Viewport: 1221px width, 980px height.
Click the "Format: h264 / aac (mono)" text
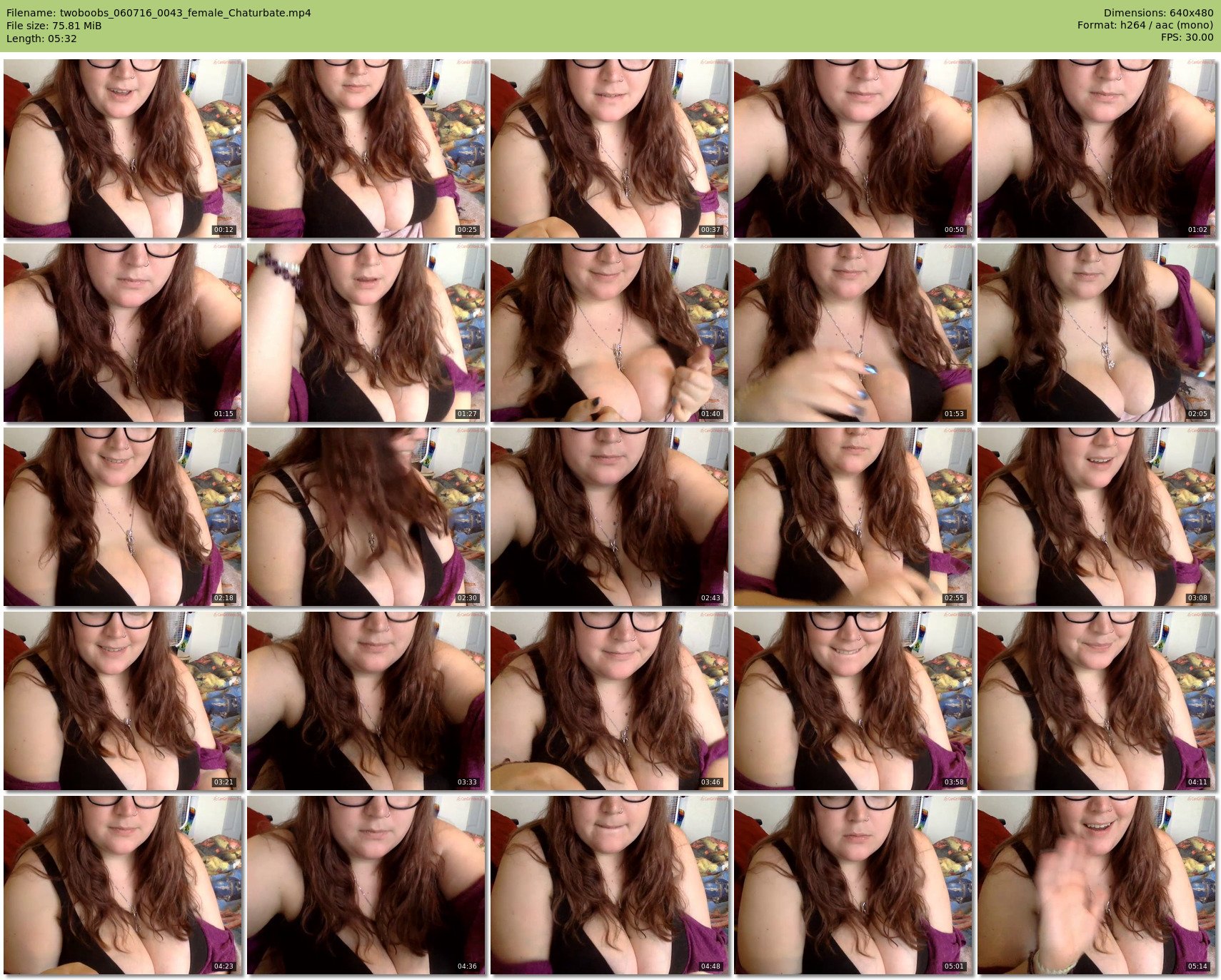pyautogui.click(x=1145, y=26)
